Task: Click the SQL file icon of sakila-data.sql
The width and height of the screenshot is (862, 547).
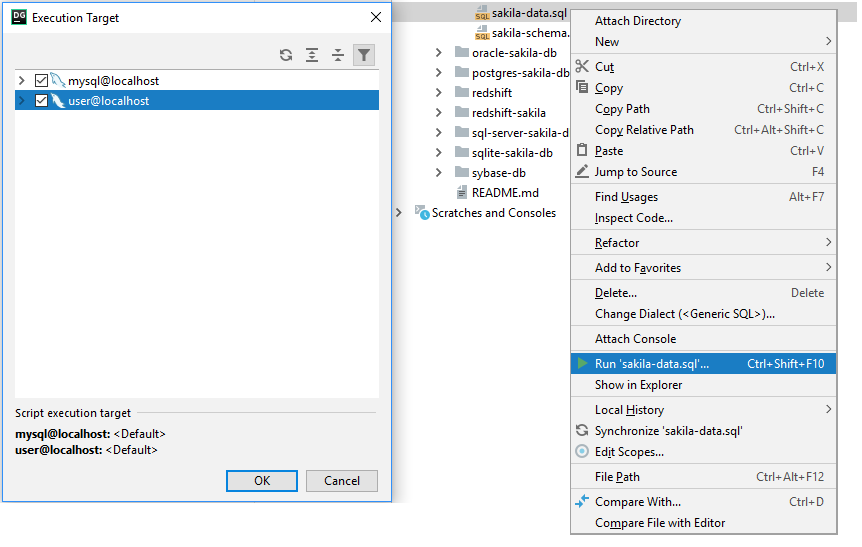Action: pyautogui.click(x=482, y=12)
